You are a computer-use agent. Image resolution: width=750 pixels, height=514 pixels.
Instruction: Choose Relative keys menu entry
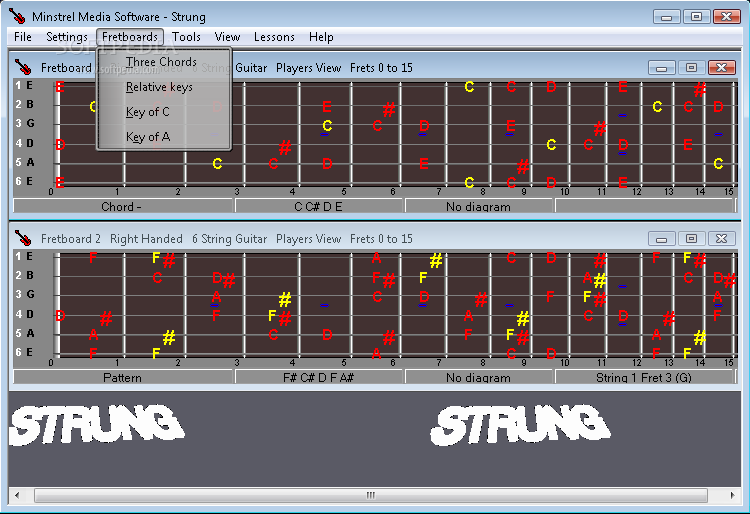click(x=159, y=87)
